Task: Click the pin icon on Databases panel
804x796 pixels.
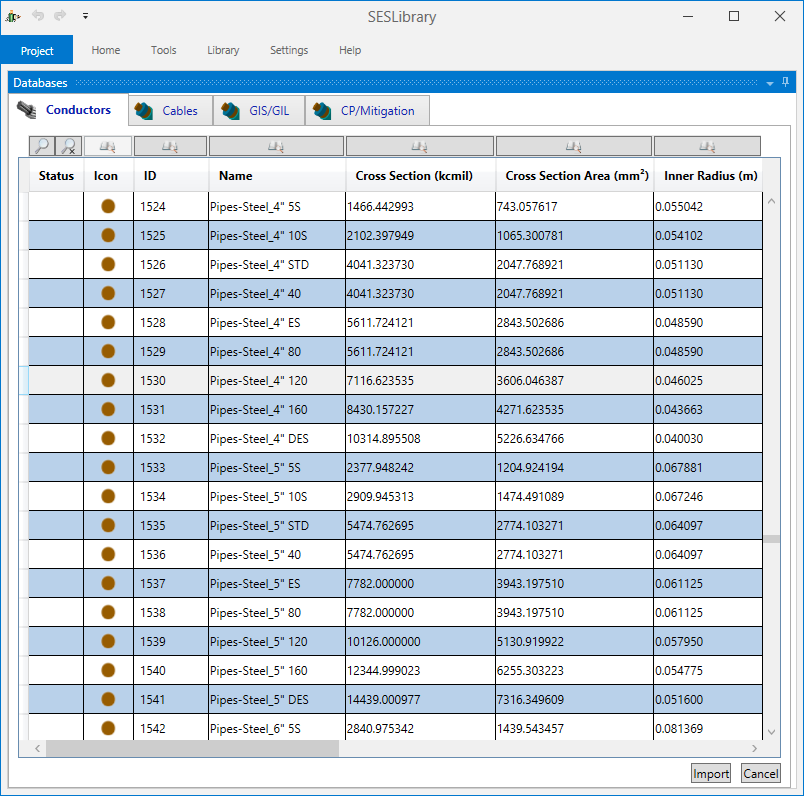Action: click(786, 82)
